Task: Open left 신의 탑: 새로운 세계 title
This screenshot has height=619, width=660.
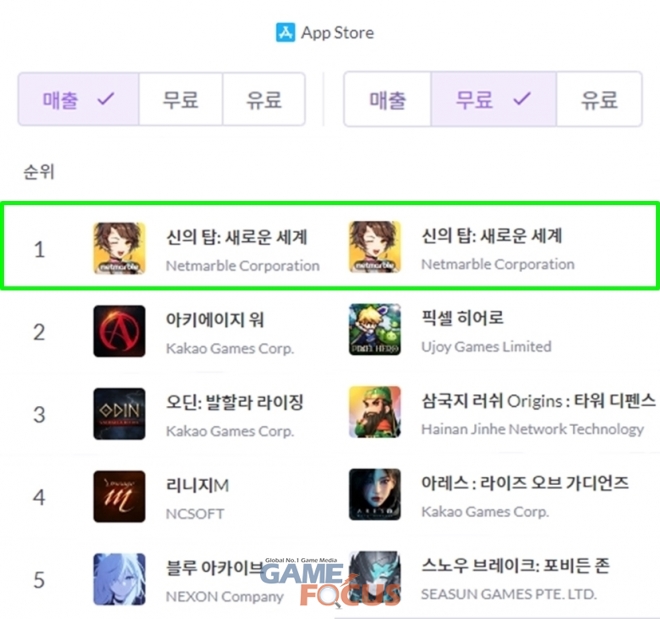Action: 237,237
